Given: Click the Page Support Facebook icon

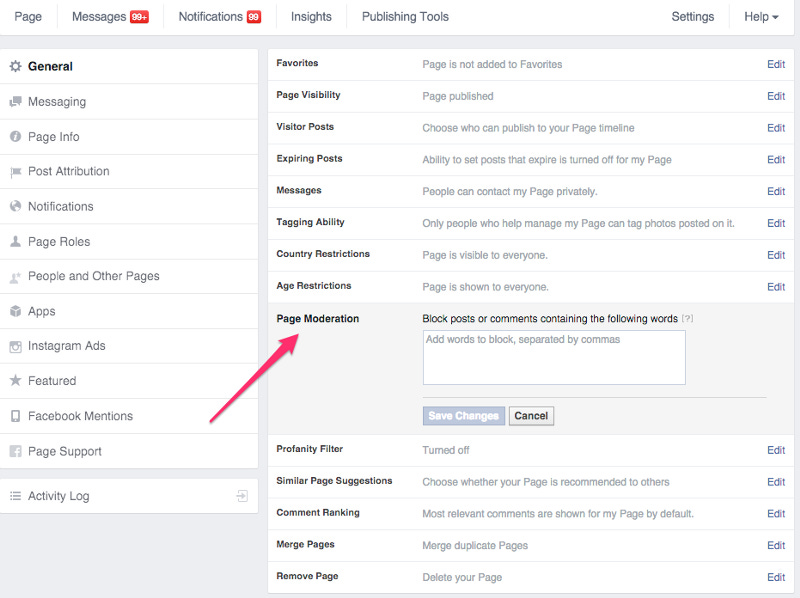Looking at the screenshot, I should point(16,451).
